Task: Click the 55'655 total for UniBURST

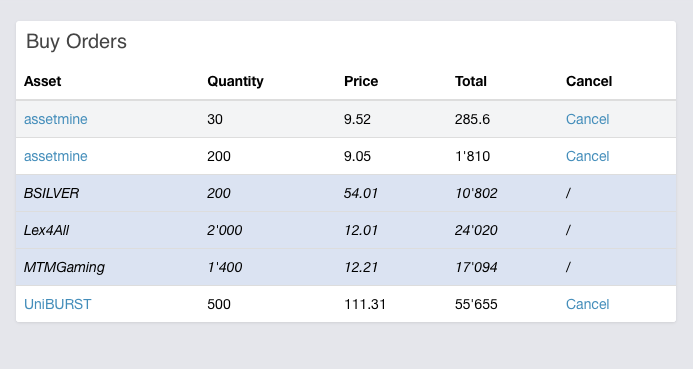Action: click(476, 304)
